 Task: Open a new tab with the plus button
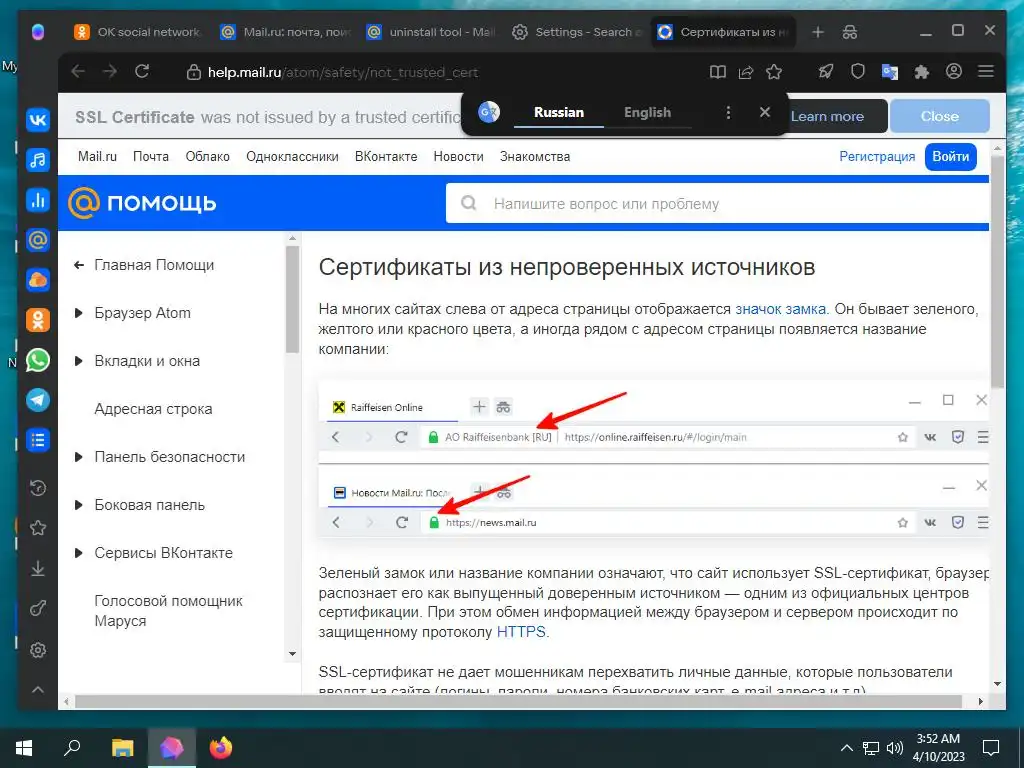tap(818, 32)
